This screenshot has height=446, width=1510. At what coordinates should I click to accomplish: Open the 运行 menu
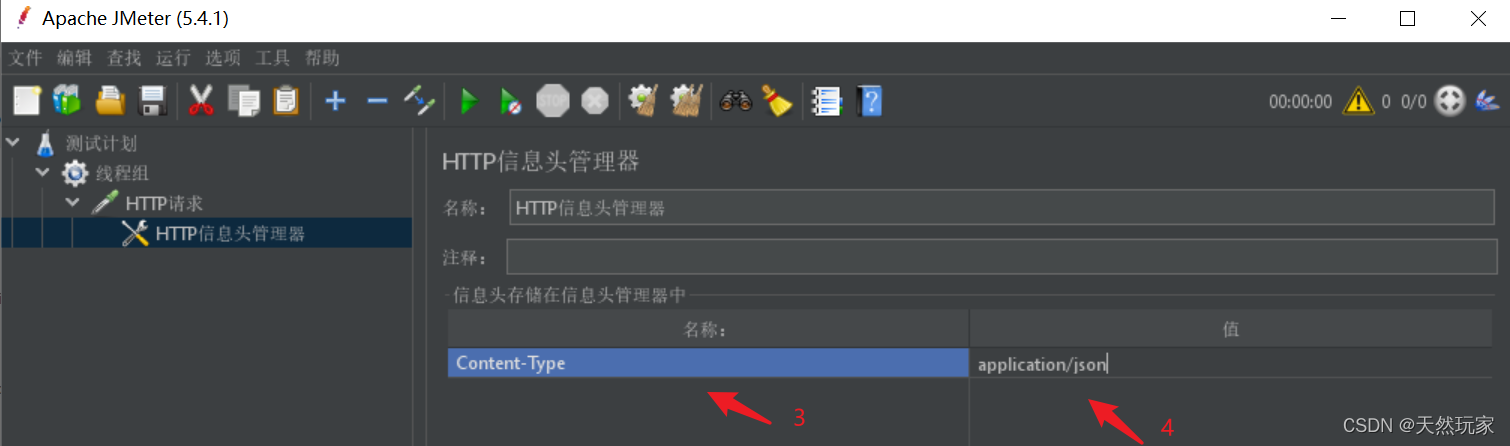(173, 58)
